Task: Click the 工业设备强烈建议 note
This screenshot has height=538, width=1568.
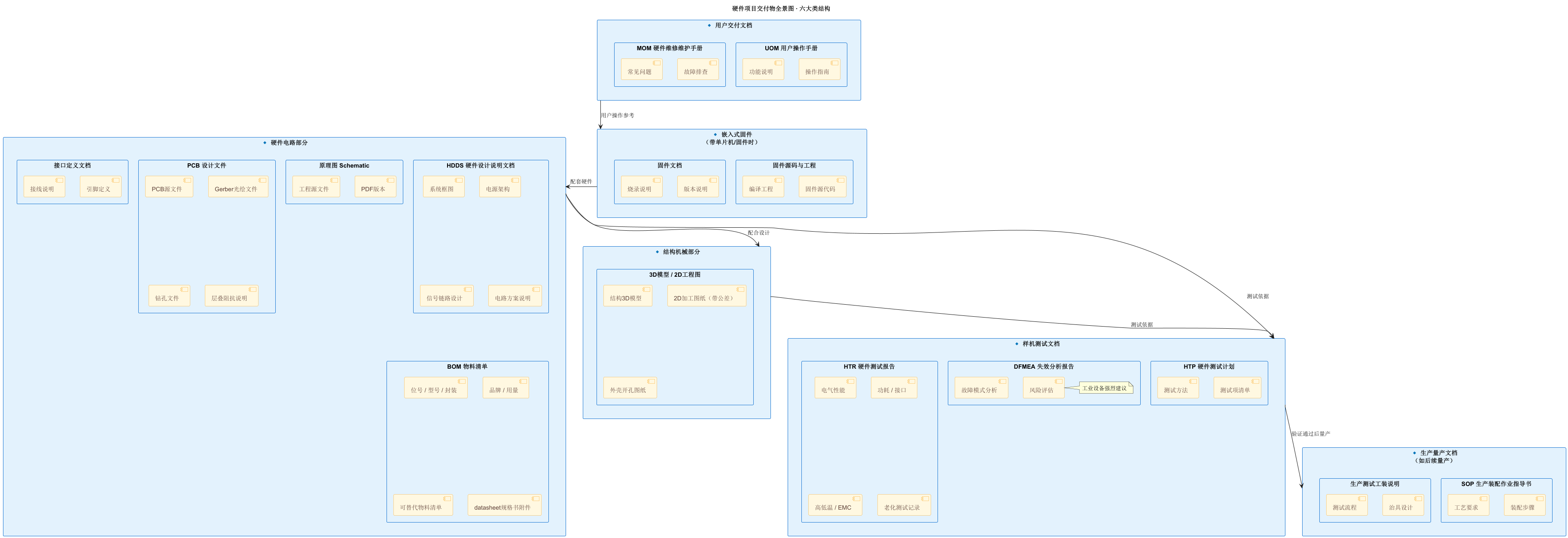Action: (x=1106, y=388)
